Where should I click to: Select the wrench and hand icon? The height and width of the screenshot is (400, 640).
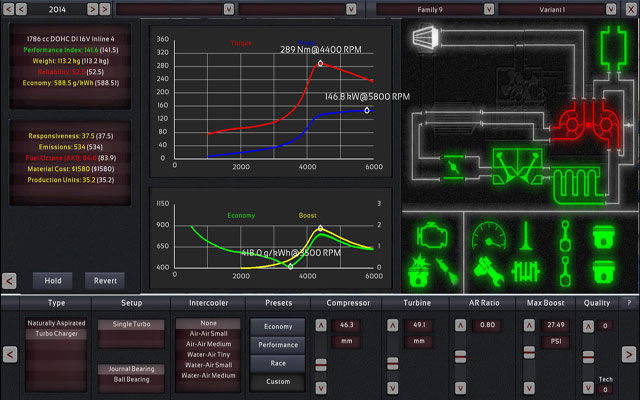click(486, 269)
